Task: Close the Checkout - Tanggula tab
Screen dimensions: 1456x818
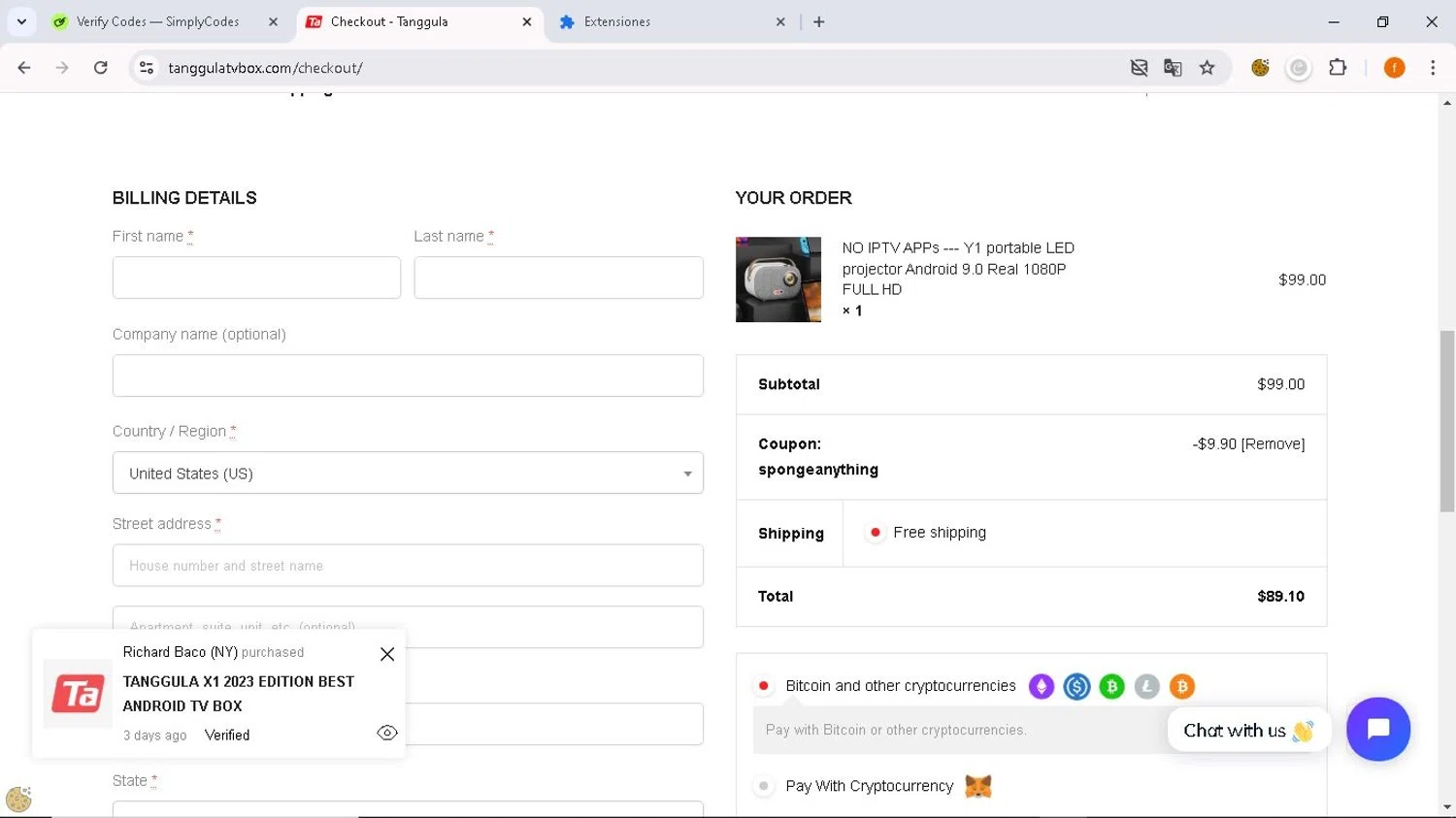Action: [x=527, y=21]
